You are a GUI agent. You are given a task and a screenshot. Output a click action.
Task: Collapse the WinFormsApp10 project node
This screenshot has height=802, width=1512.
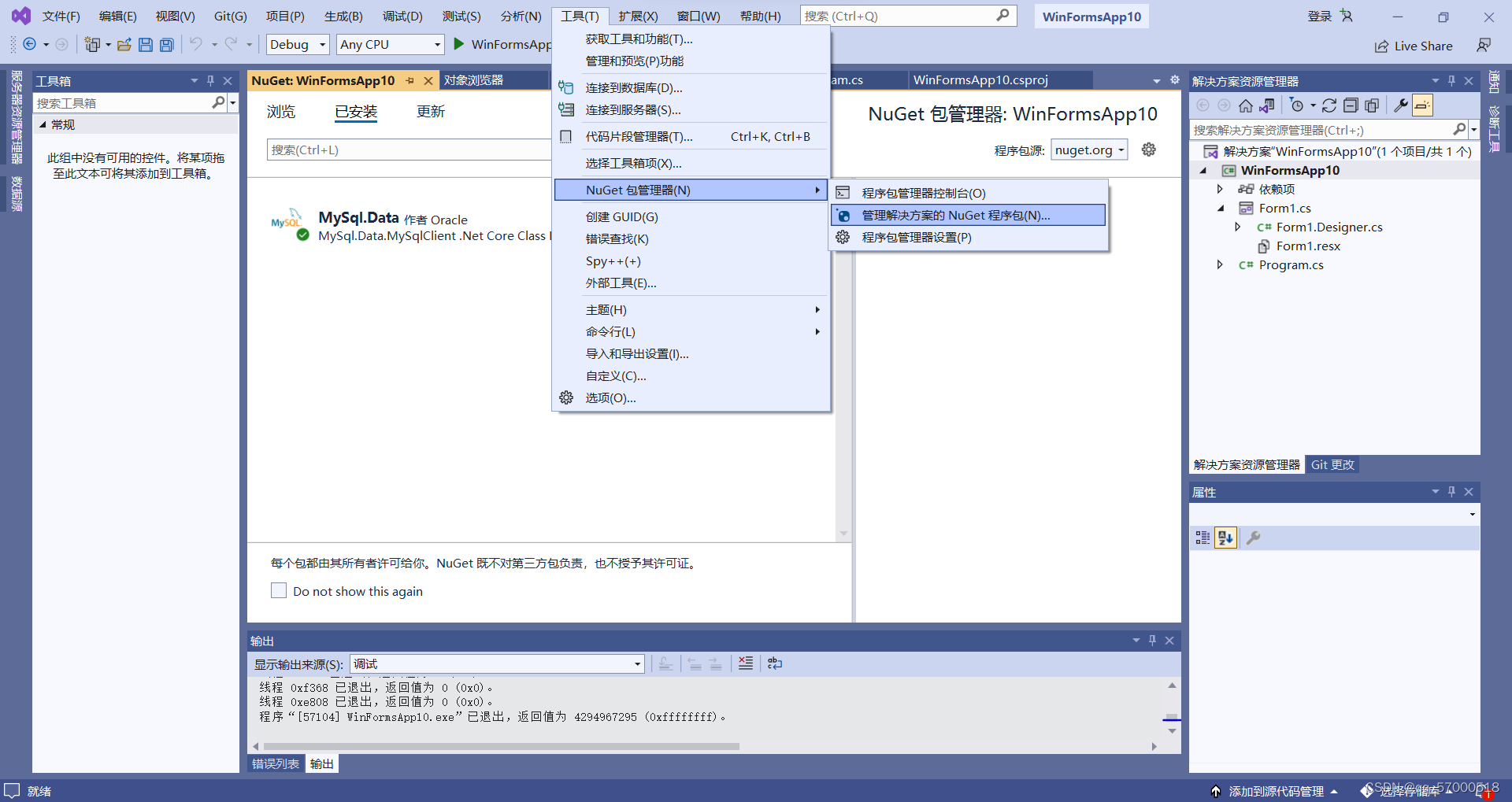(1203, 170)
